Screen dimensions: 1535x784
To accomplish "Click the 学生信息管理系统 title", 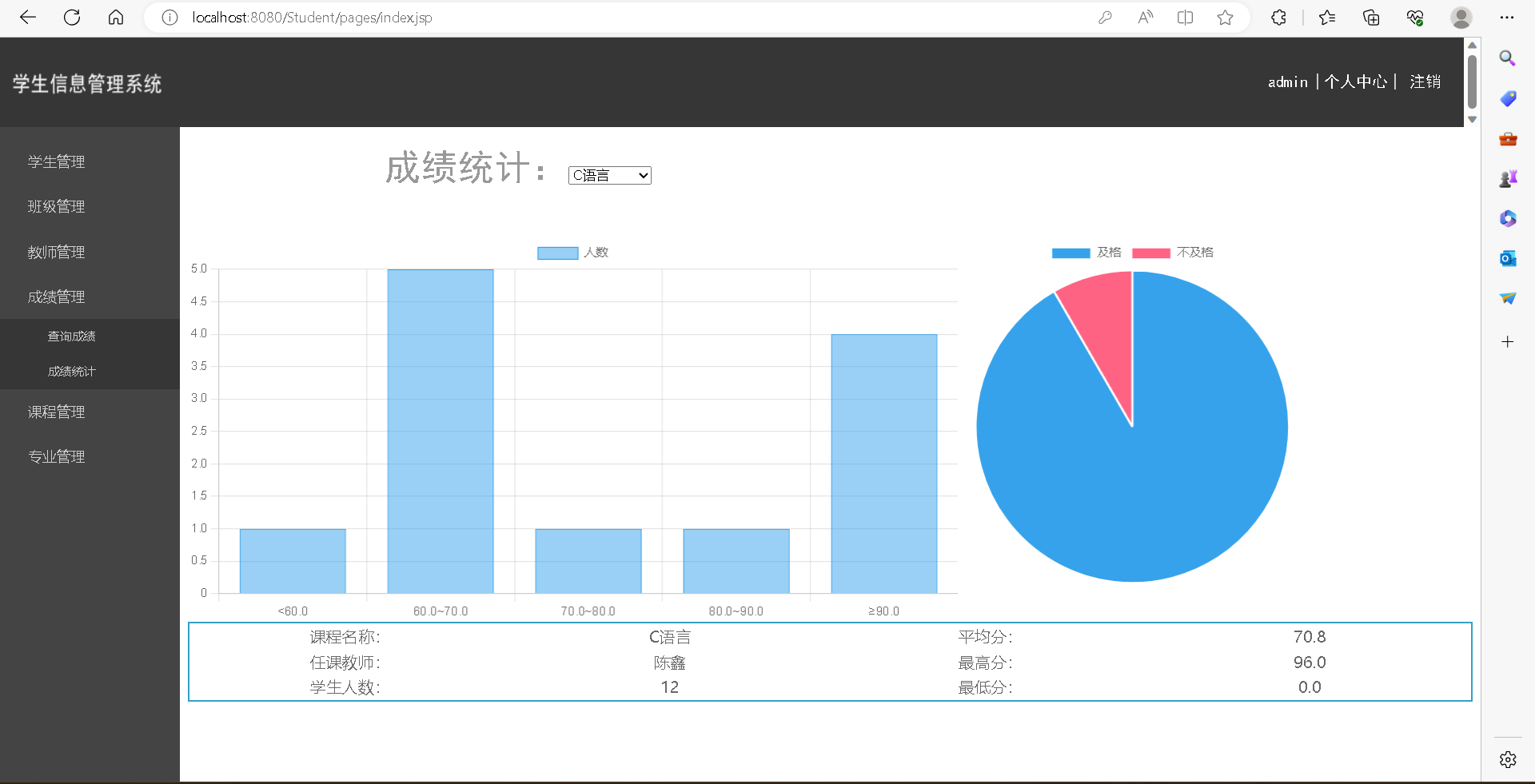I will click(87, 84).
